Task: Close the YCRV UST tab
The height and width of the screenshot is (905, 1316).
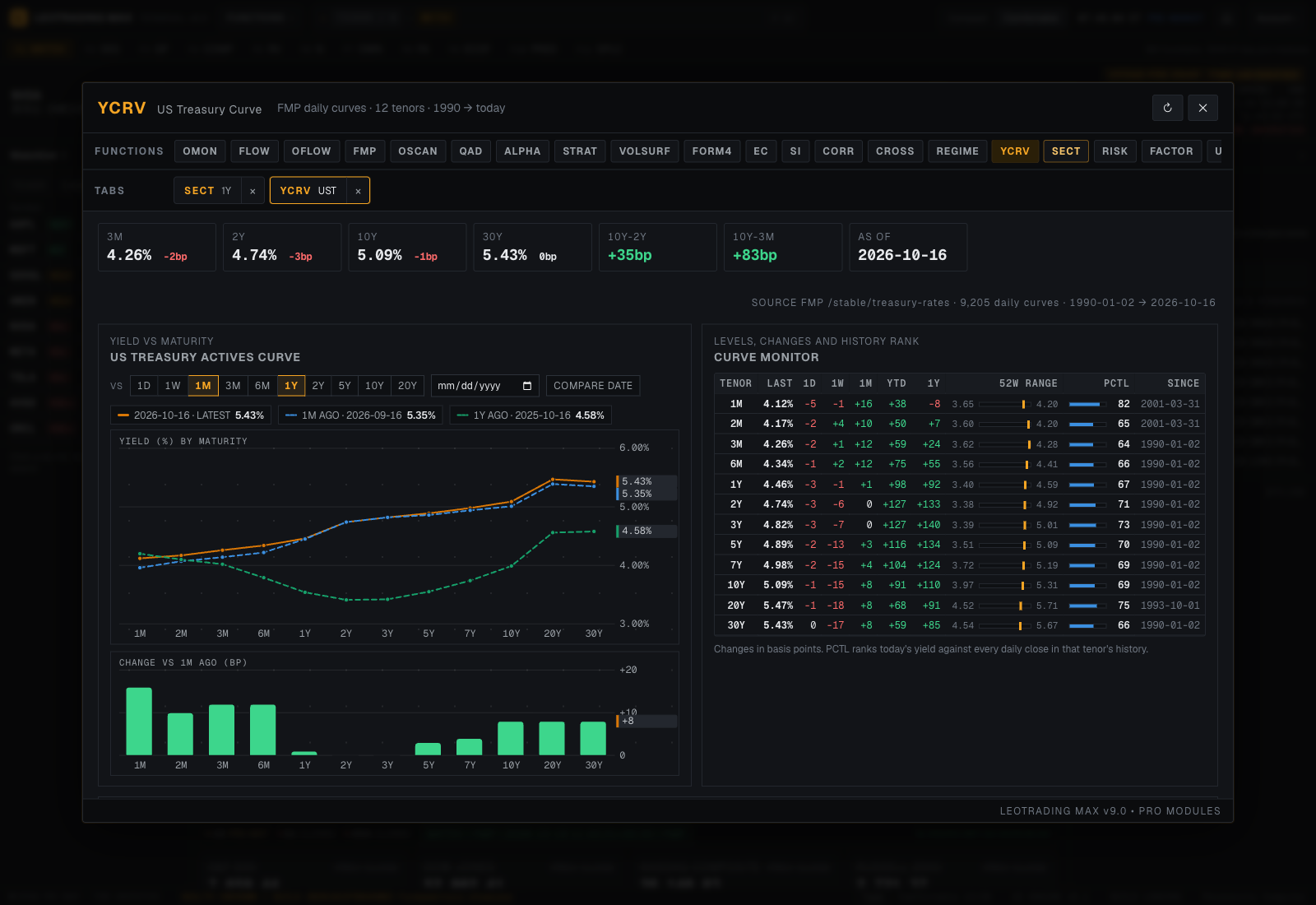Action: click(x=358, y=191)
